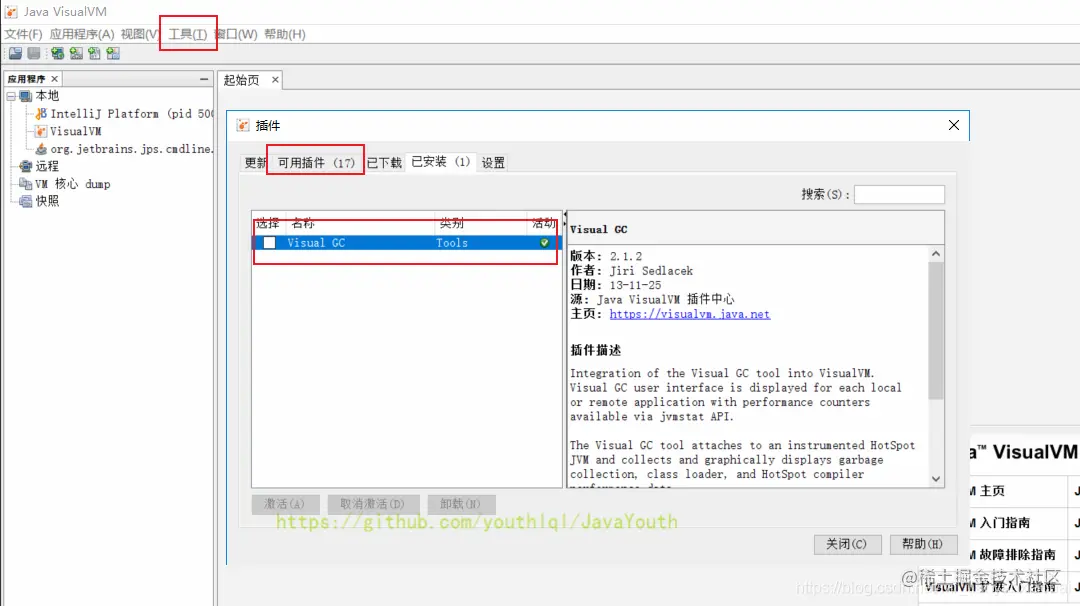The image size is (1080, 606).
Task: Click the description pane scrollbar thumb
Action: (935, 331)
